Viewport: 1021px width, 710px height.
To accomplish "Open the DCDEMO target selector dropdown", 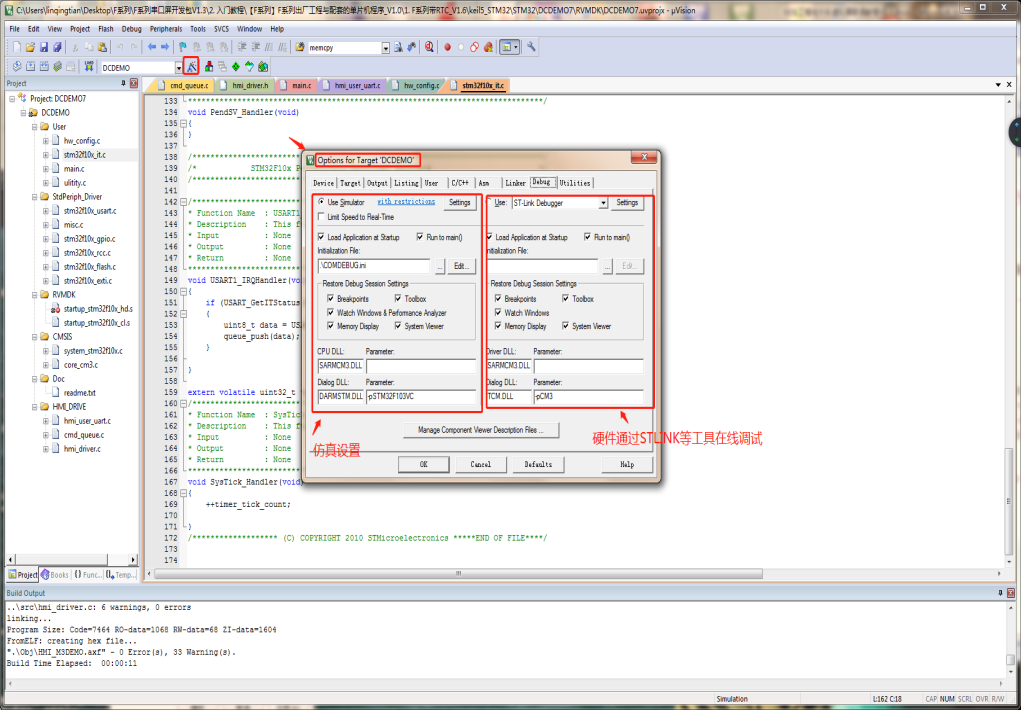I will coord(179,67).
